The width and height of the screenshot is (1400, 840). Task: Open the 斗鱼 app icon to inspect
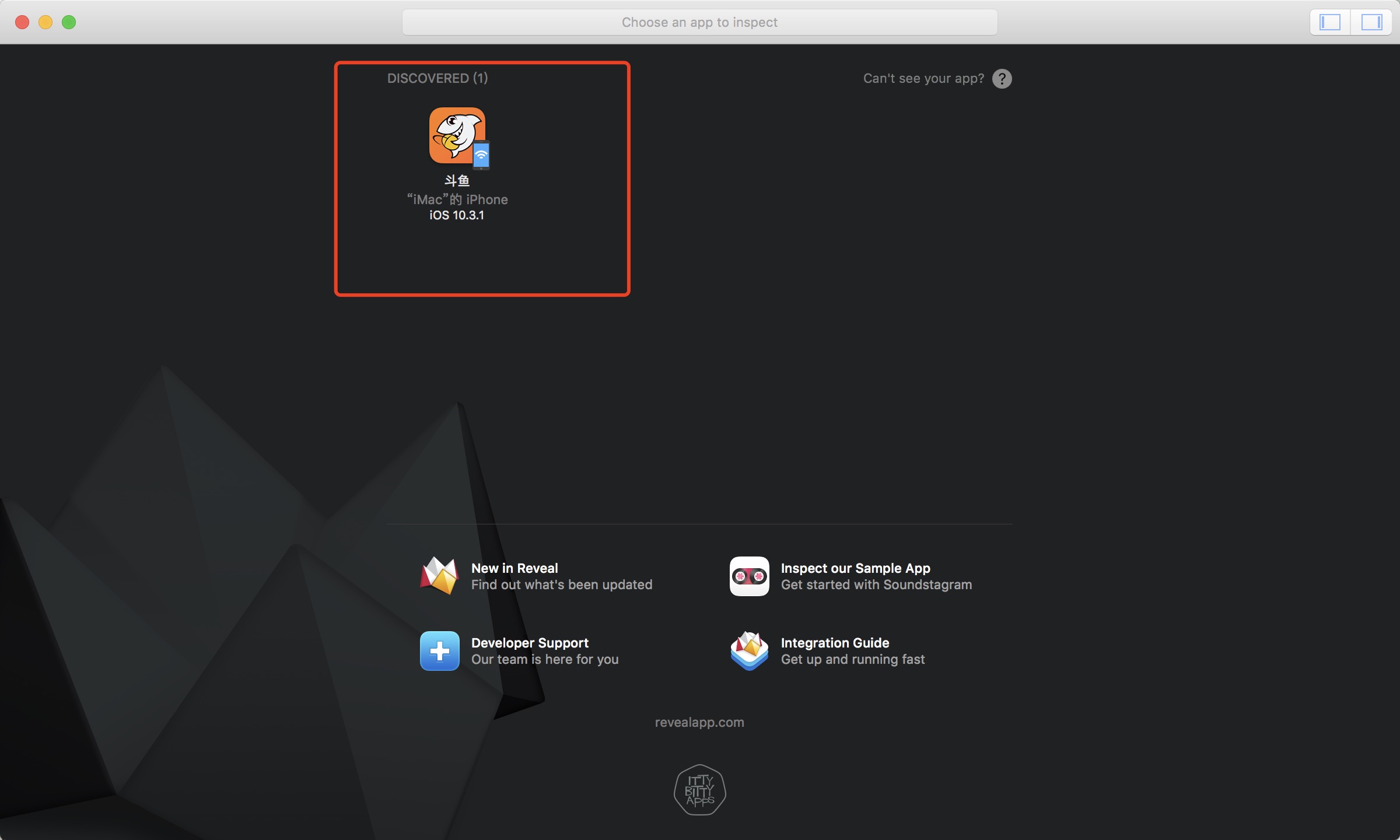[x=457, y=135]
